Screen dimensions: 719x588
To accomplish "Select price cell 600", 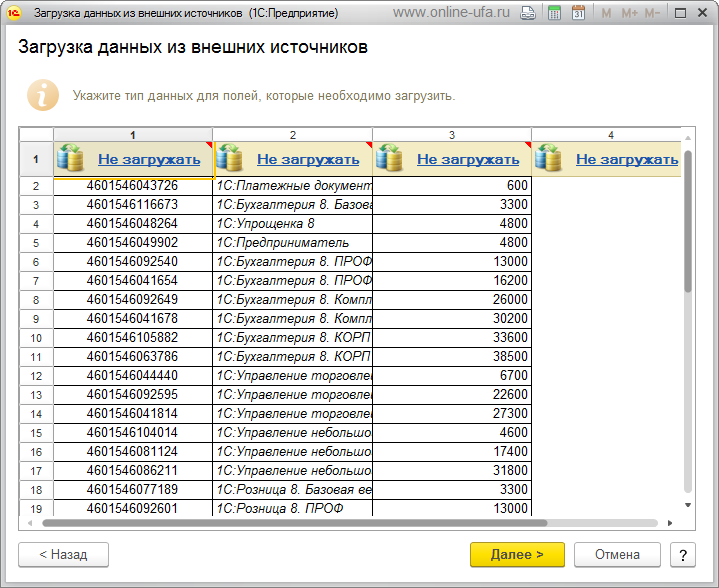I will coord(452,186).
